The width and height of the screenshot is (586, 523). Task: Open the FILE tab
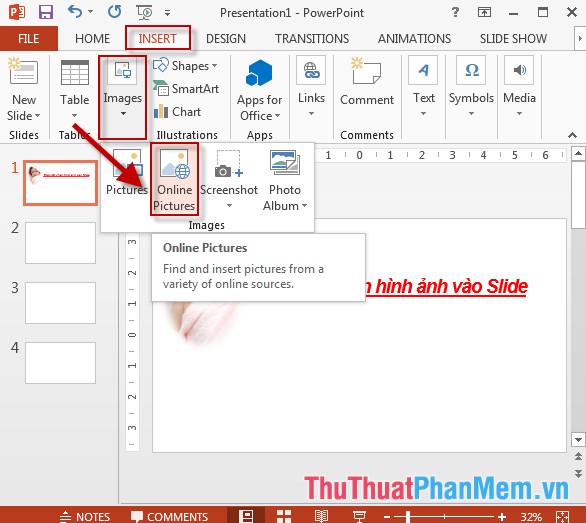pyautogui.click(x=29, y=39)
